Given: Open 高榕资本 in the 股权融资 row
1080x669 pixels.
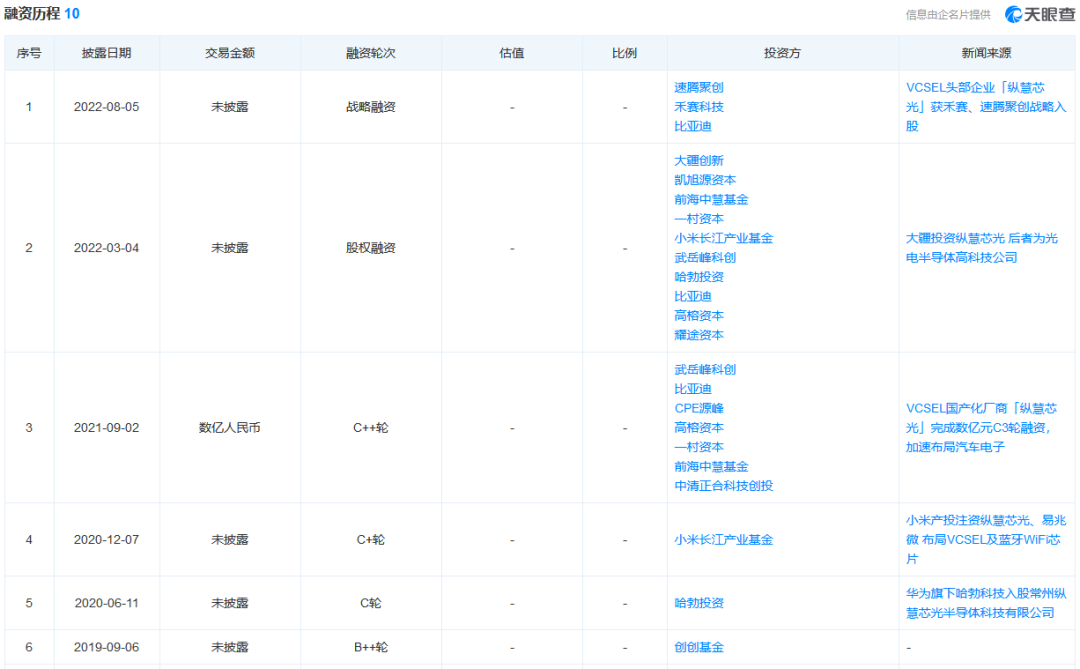Looking at the screenshot, I should pos(698,316).
